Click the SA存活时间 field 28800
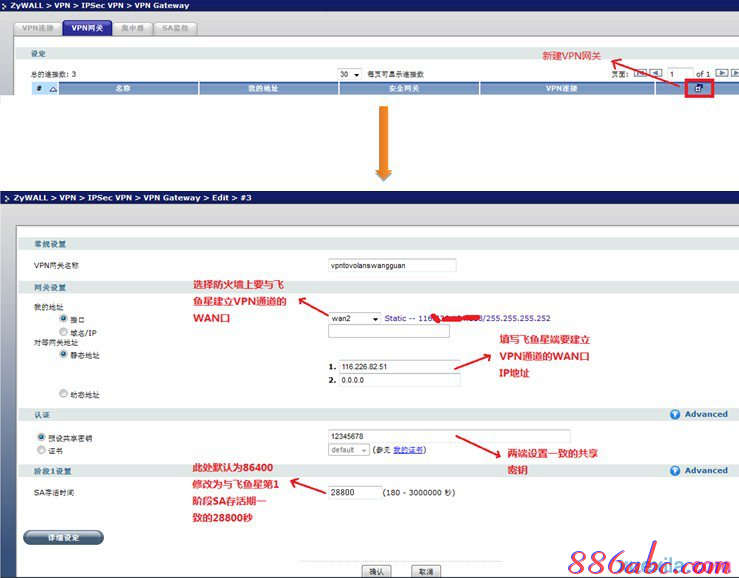This screenshot has height=578, width=739. [355, 492]
